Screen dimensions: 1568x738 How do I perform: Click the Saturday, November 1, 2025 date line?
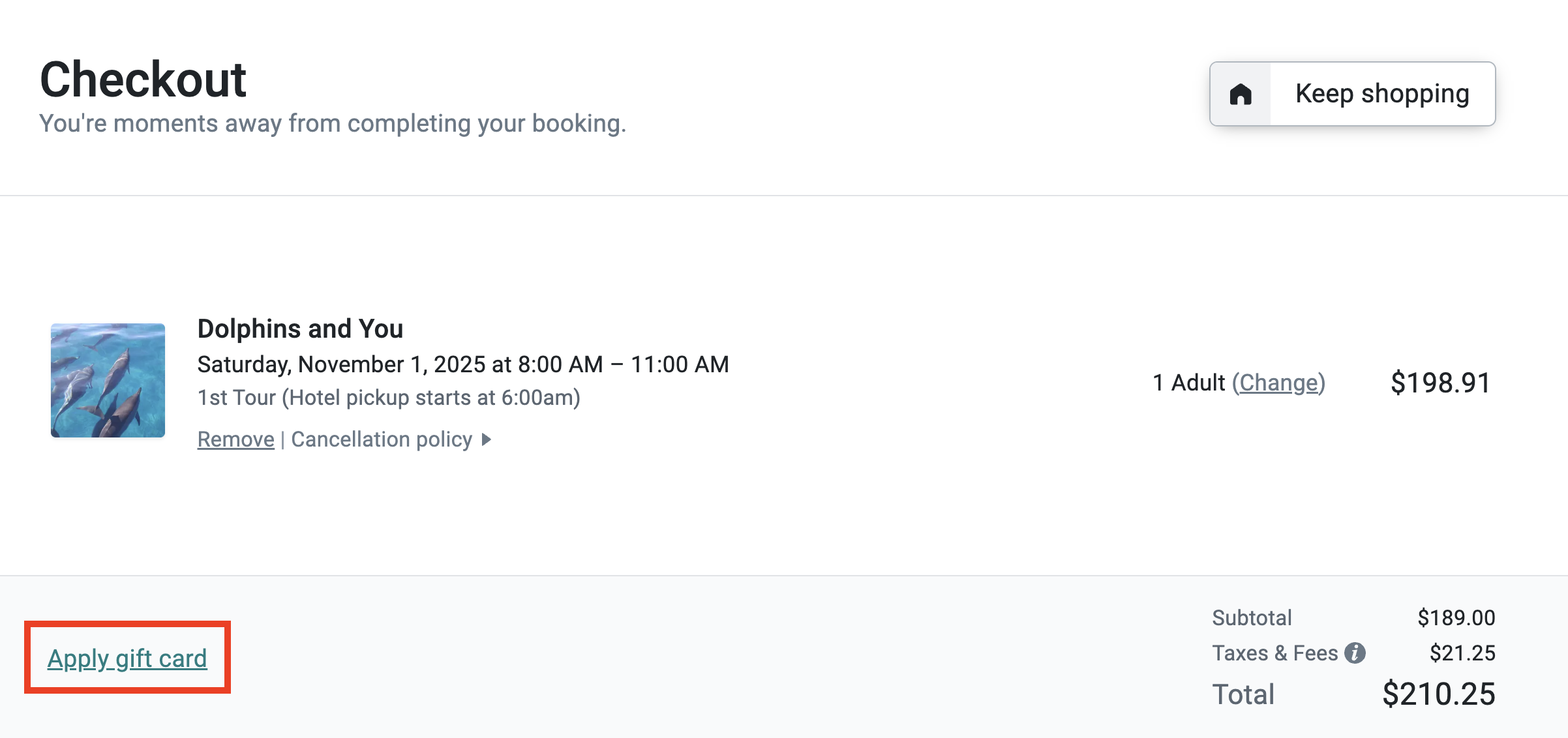463,364
